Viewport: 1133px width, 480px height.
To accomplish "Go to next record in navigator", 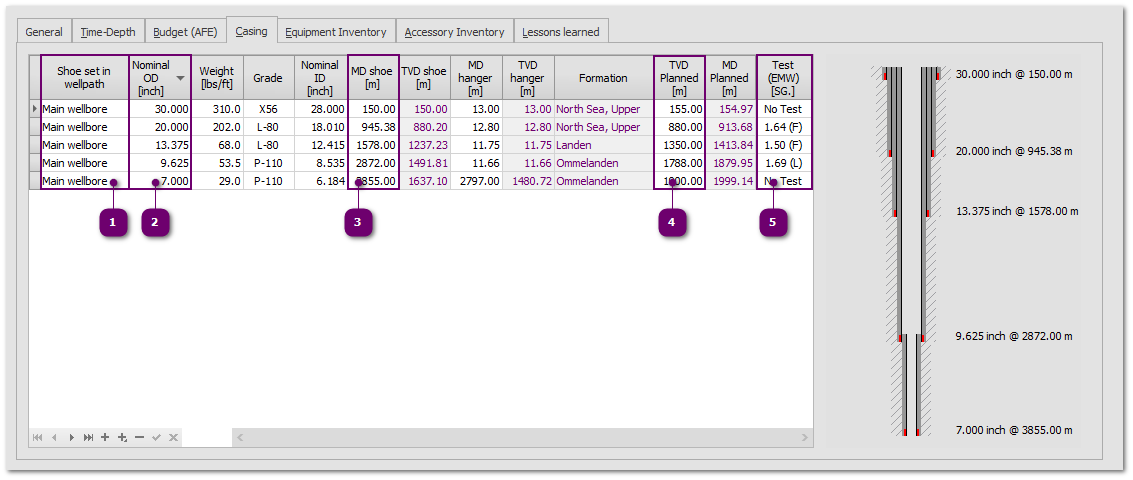I will tap(71, 437).
